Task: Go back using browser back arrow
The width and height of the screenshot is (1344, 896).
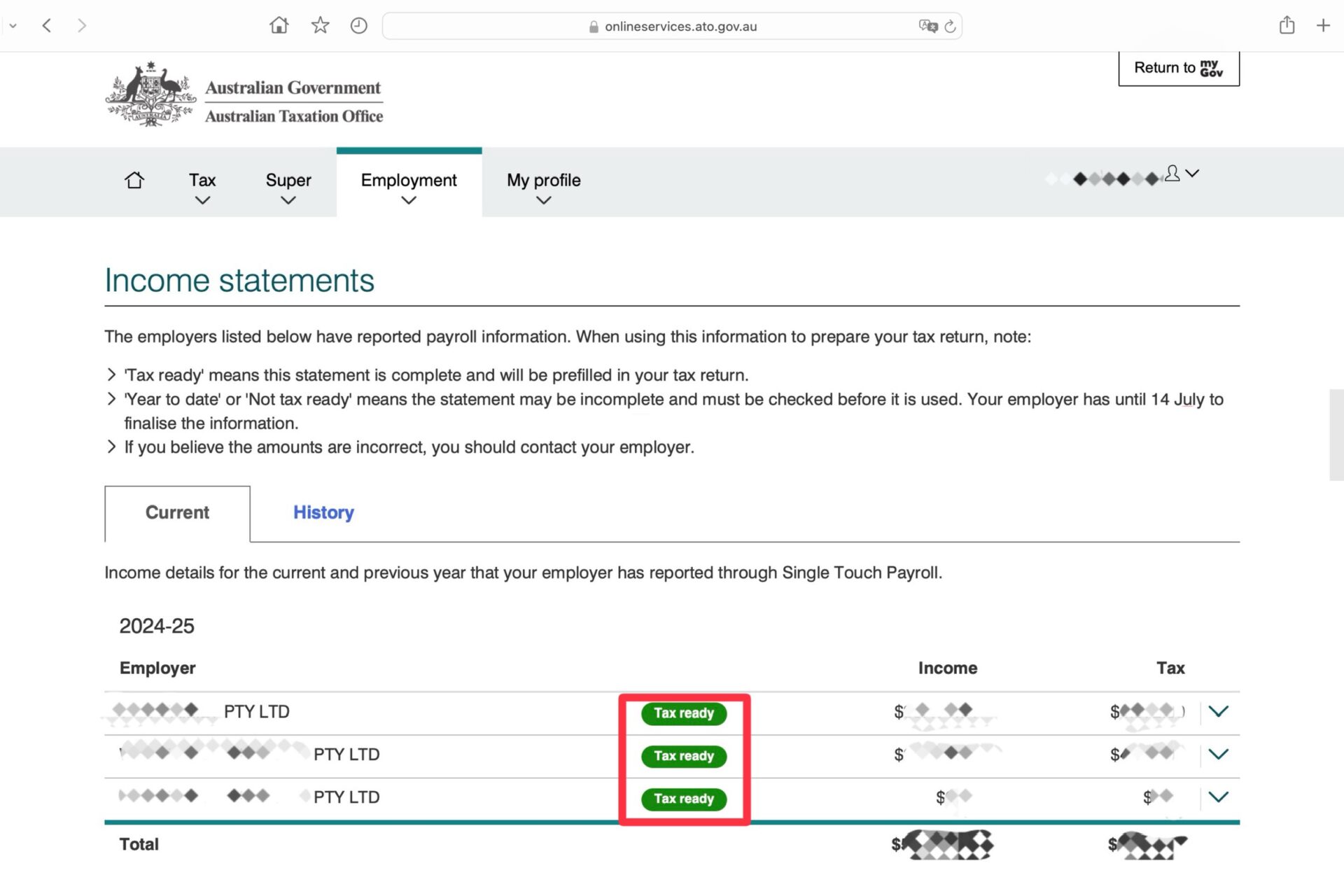Action: [47, 26]
